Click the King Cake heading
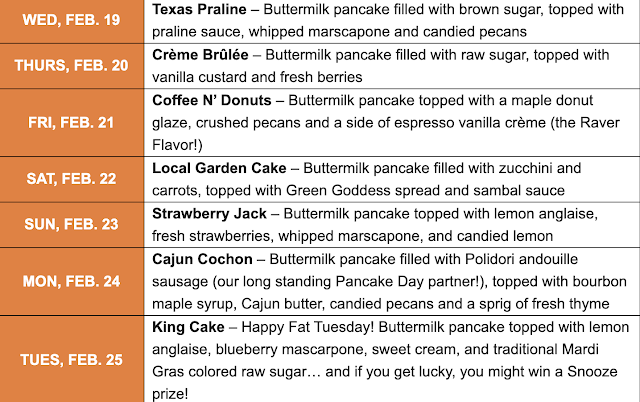 tap(188, 327)
